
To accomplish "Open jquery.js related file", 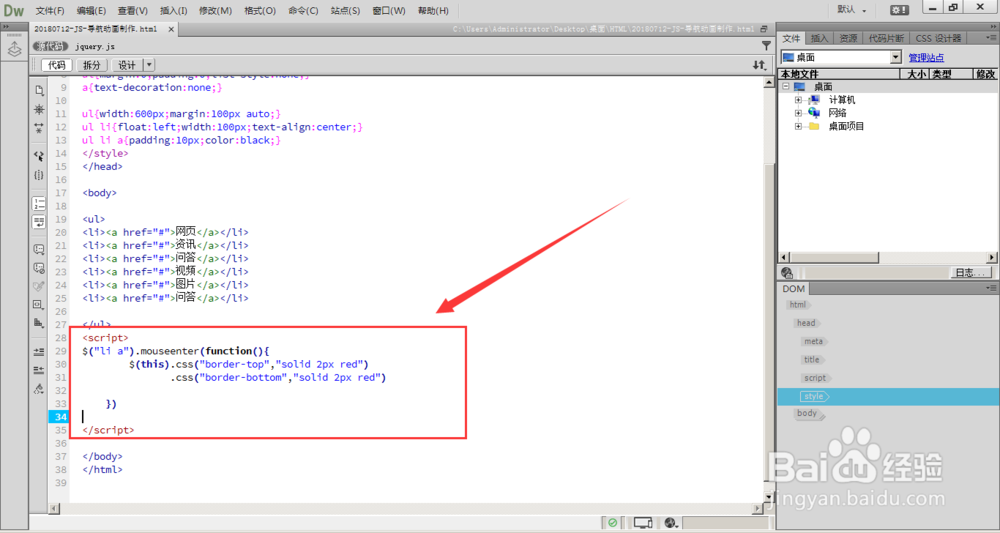I will point(95,46).
